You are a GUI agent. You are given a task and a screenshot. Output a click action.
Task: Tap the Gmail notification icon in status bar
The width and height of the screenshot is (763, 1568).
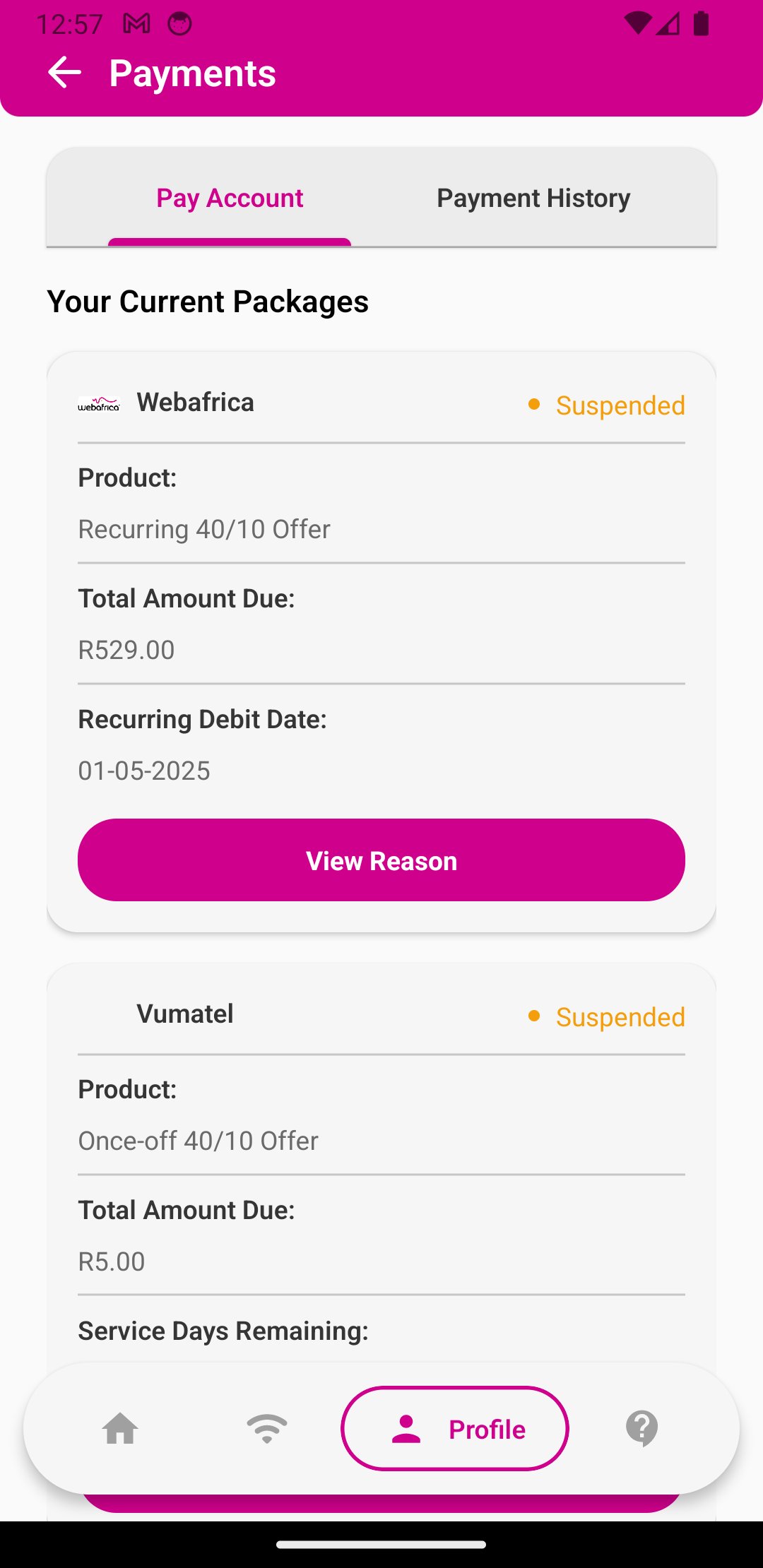pos(136,24)
